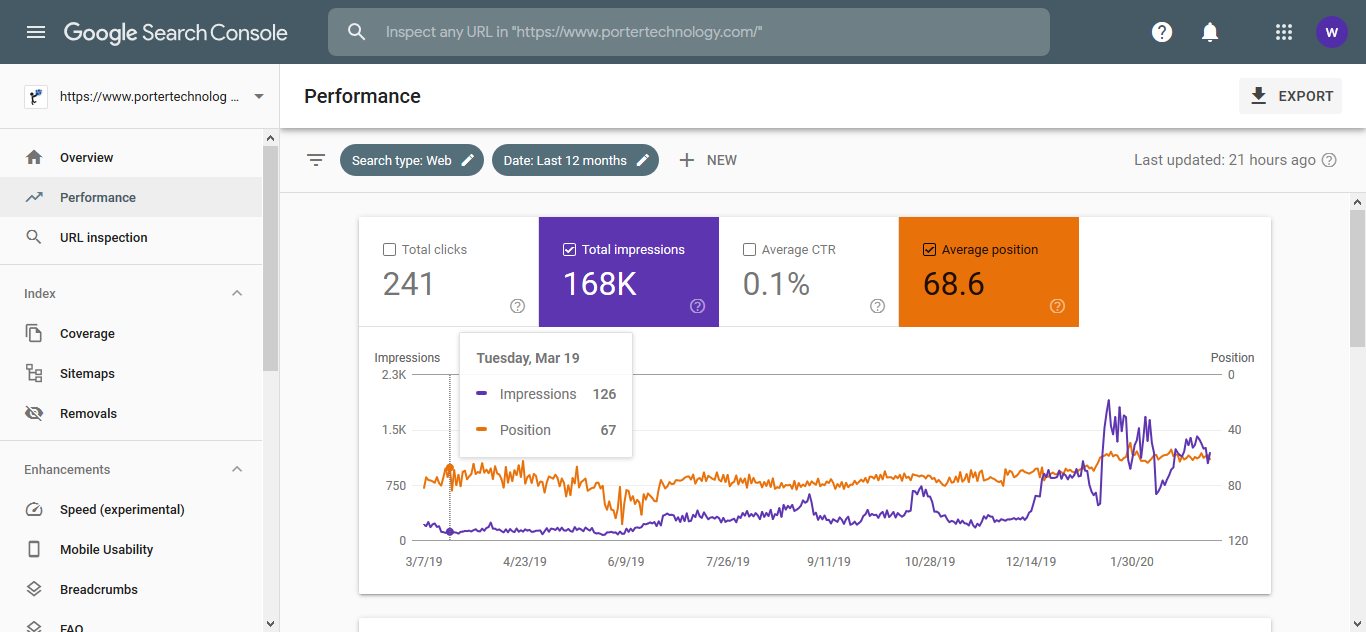This screenshot has height=632, width=1366.
Task: Click the Date: Last 12 months chip
Action: 575,160
